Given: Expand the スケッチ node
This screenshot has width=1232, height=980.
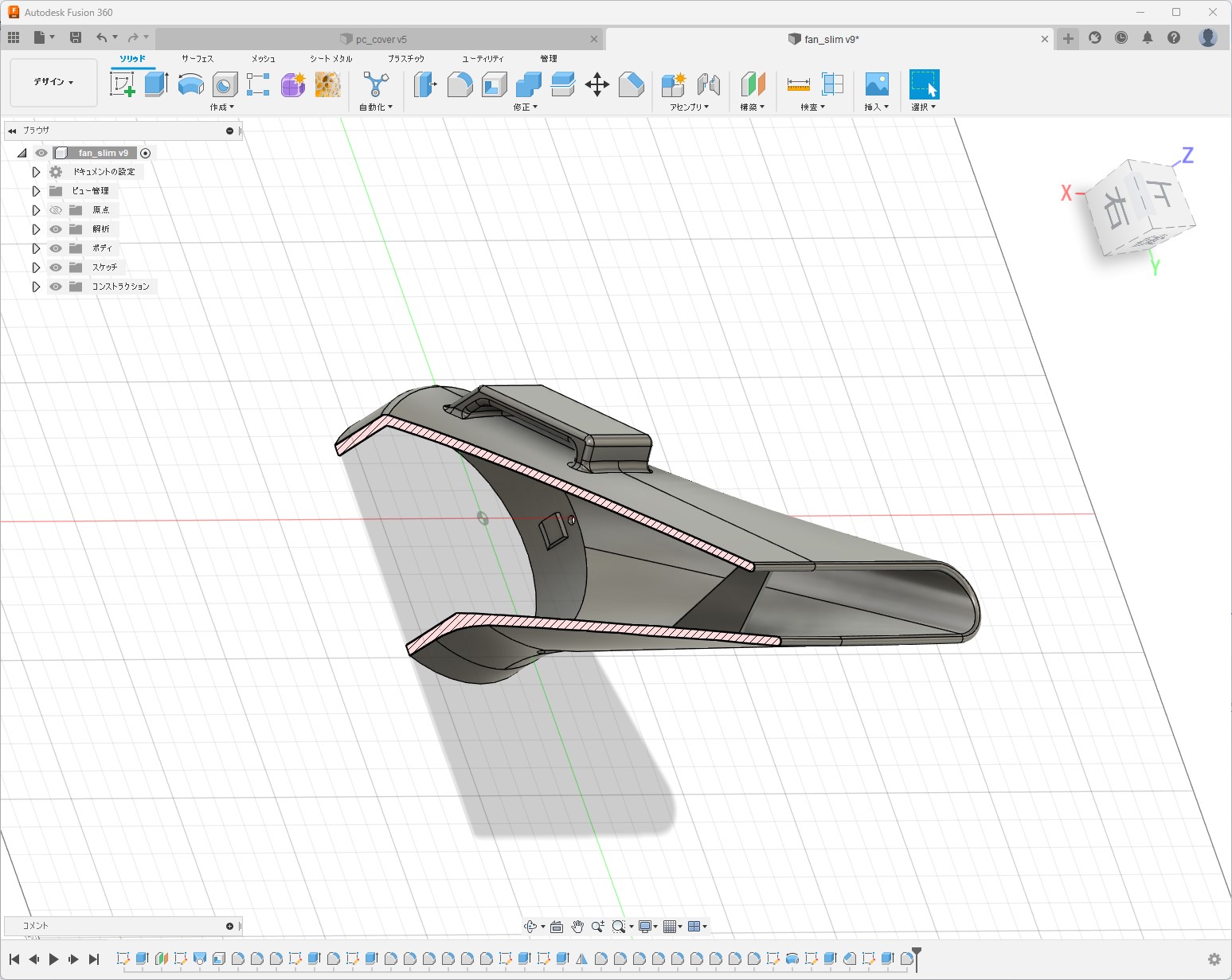Looking at the screenshot, I should coord(36,267).
